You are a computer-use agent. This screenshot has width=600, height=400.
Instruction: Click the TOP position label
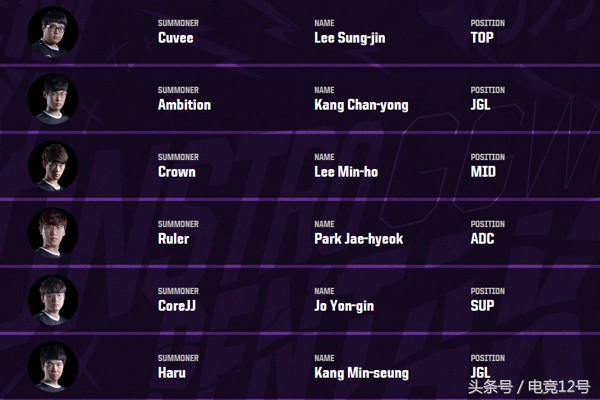483,38
